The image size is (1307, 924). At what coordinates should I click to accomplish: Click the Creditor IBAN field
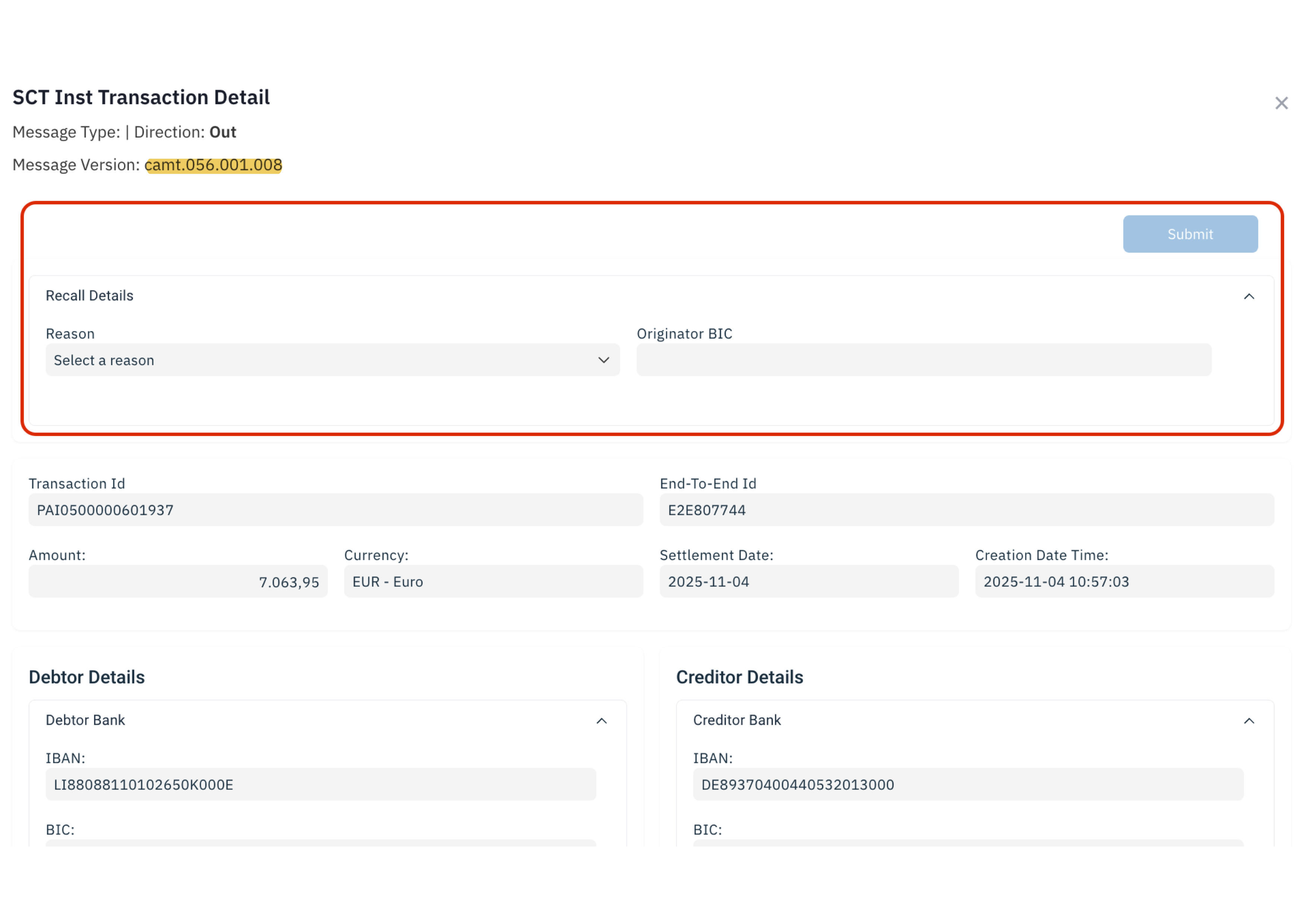[968, 785]
